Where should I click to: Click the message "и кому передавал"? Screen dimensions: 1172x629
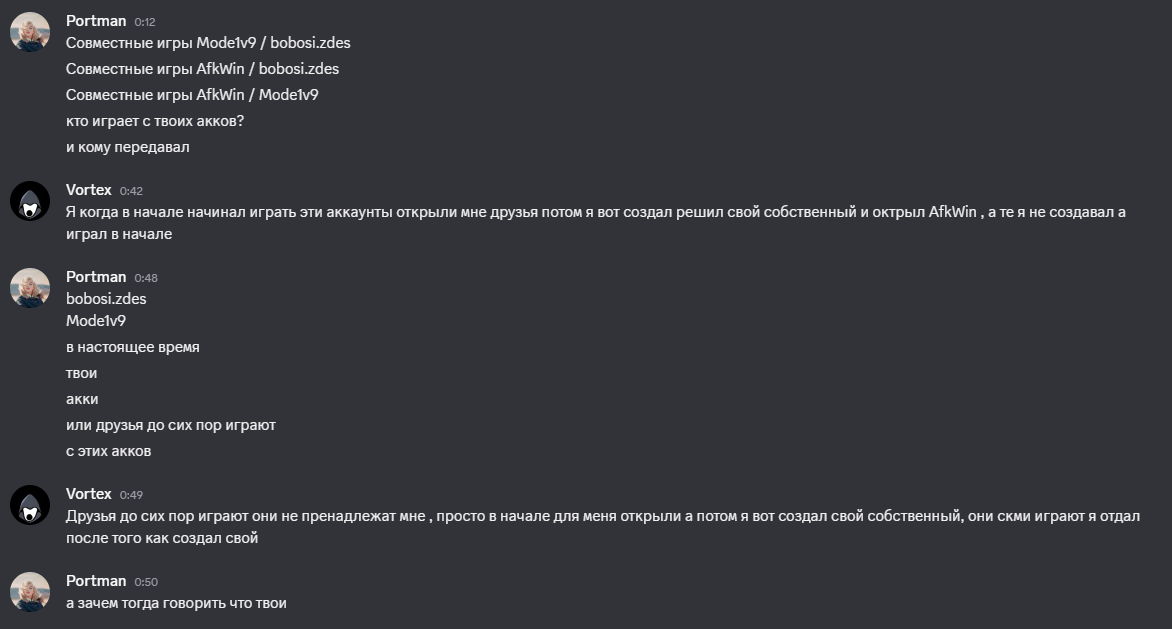click(x=127, y=147)
